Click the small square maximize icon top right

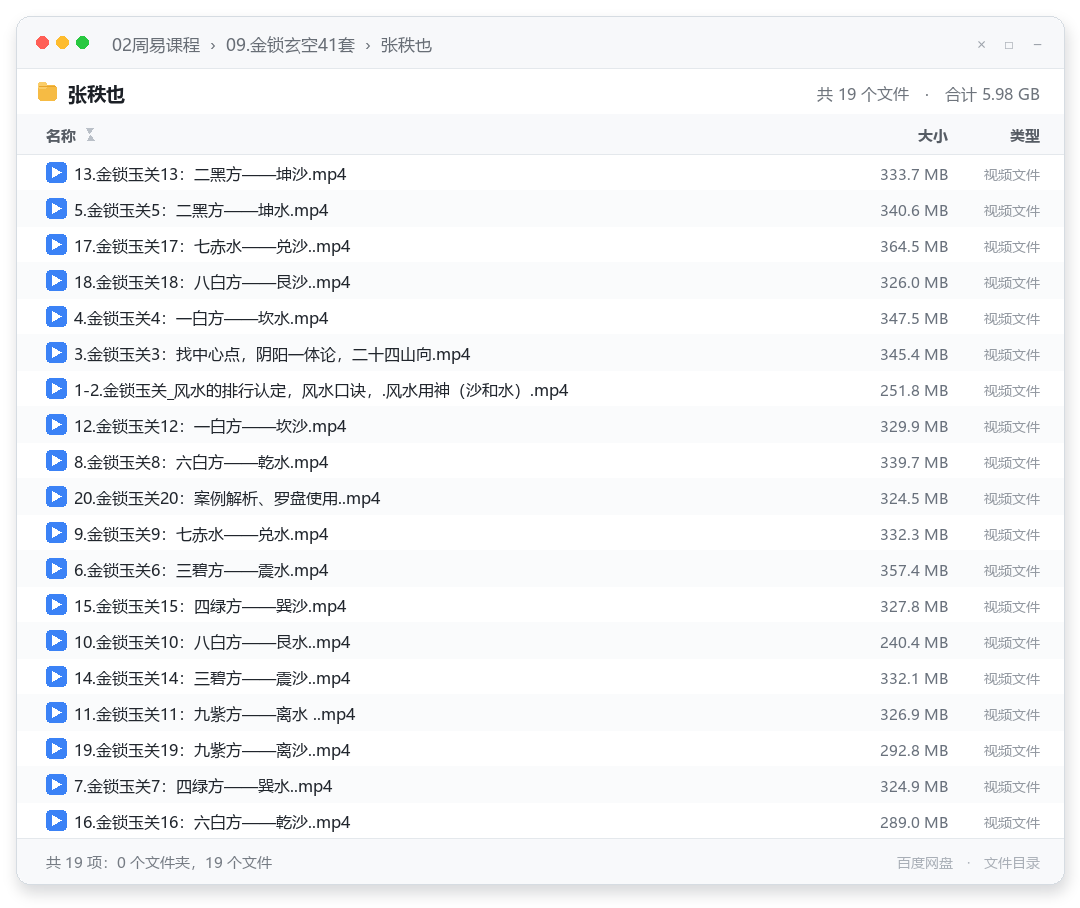pyautogui.click(x=1009, y=45)
